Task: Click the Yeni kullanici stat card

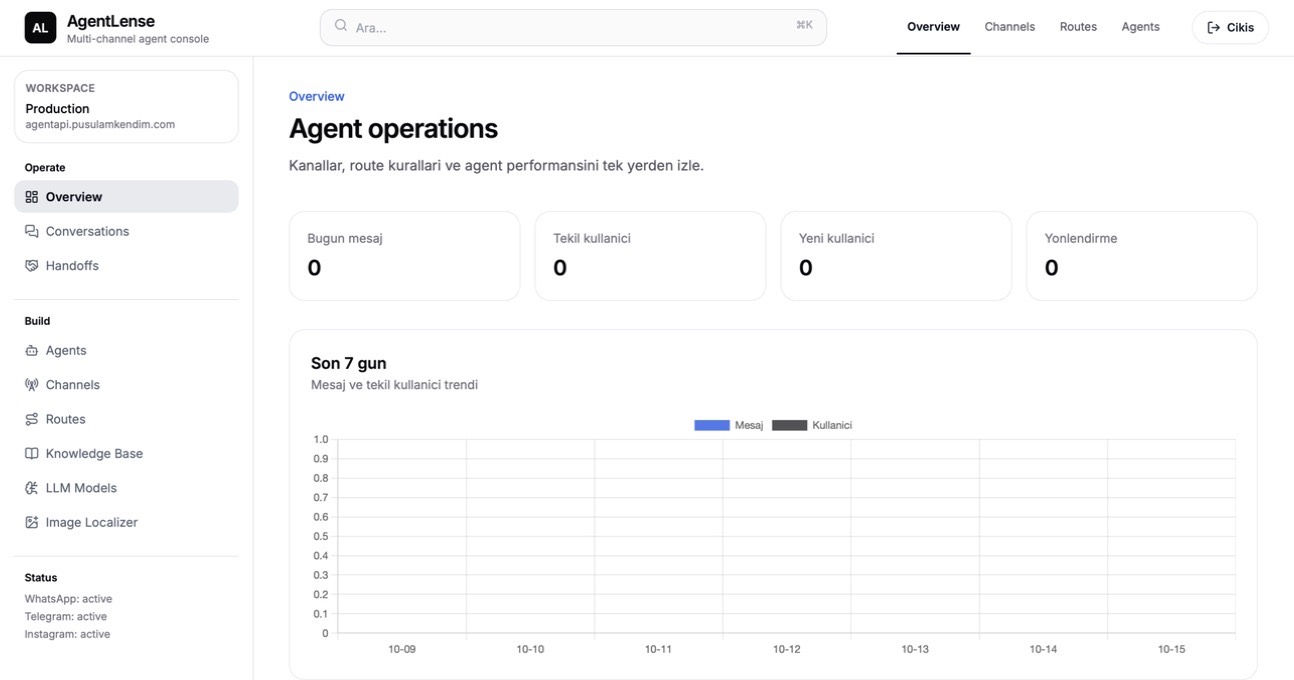Action: 896,256
